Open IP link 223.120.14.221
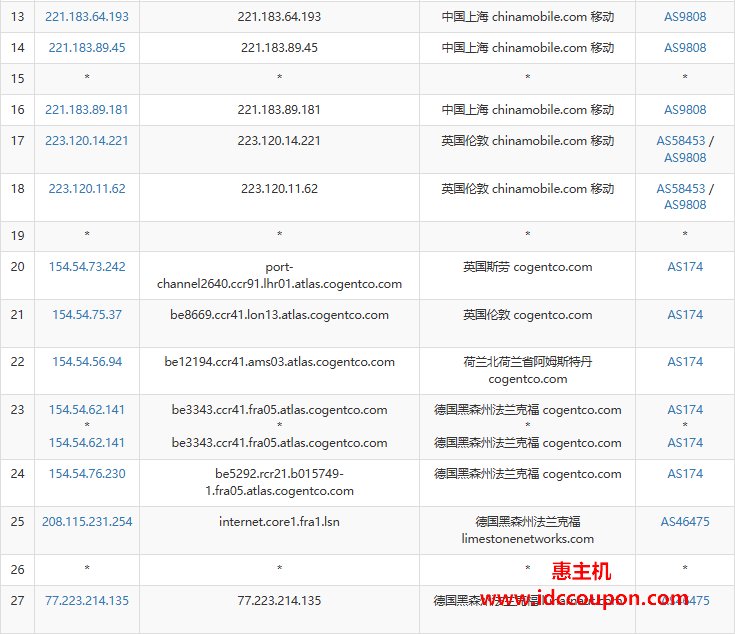This screenshot has height=634, width=735. [x=87, y=141]
